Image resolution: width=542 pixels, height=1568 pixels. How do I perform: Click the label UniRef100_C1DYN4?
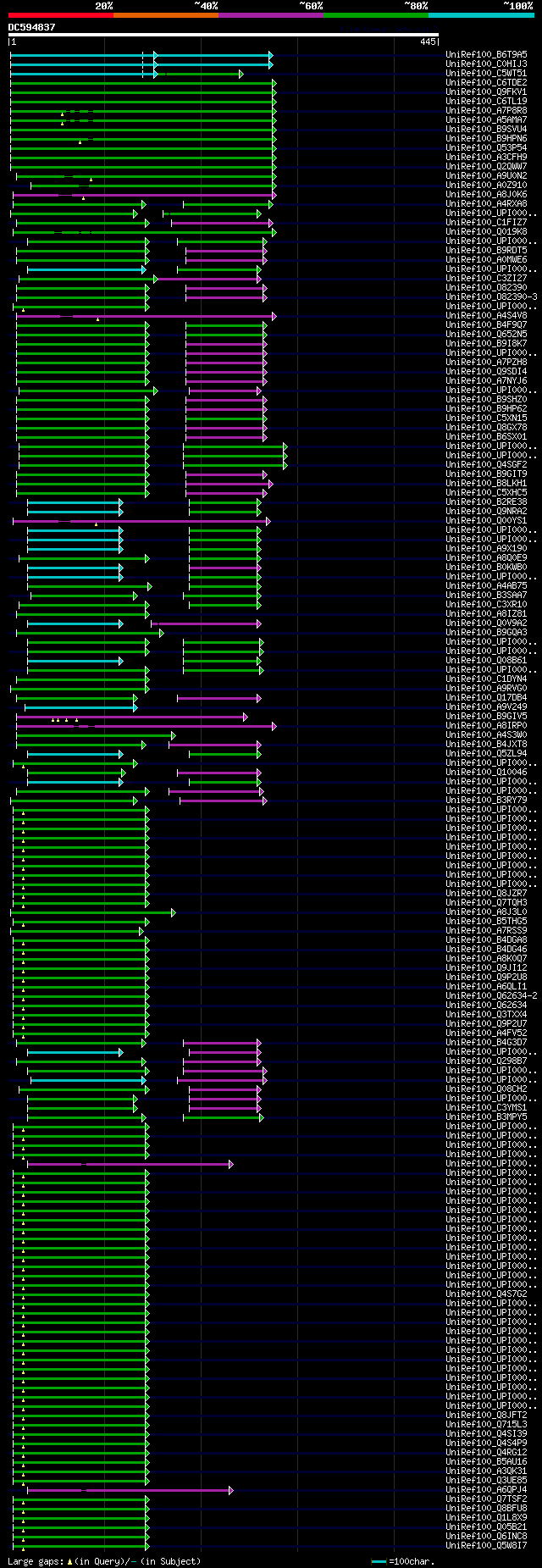point(486,679)
